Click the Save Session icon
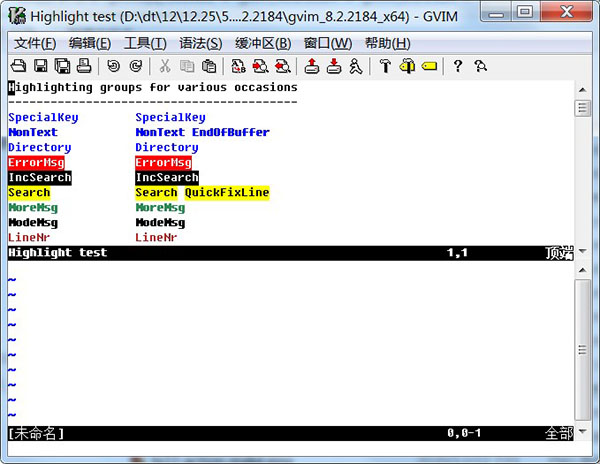Screen dimensions: 600x464 334,66
